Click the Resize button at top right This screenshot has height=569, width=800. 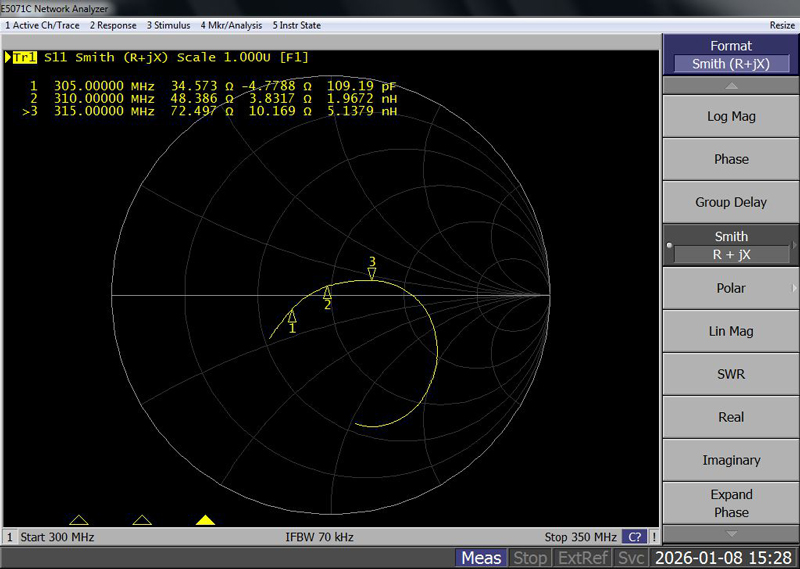(x=782, y=25)
